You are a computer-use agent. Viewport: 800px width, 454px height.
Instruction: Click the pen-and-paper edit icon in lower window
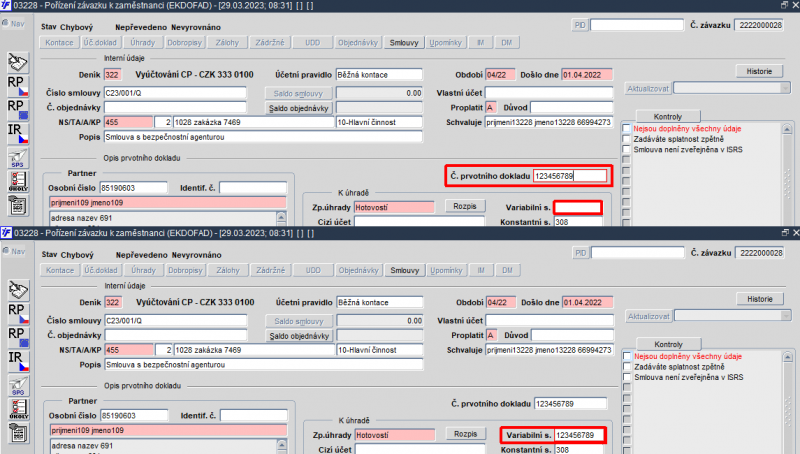tap(18, 290)
